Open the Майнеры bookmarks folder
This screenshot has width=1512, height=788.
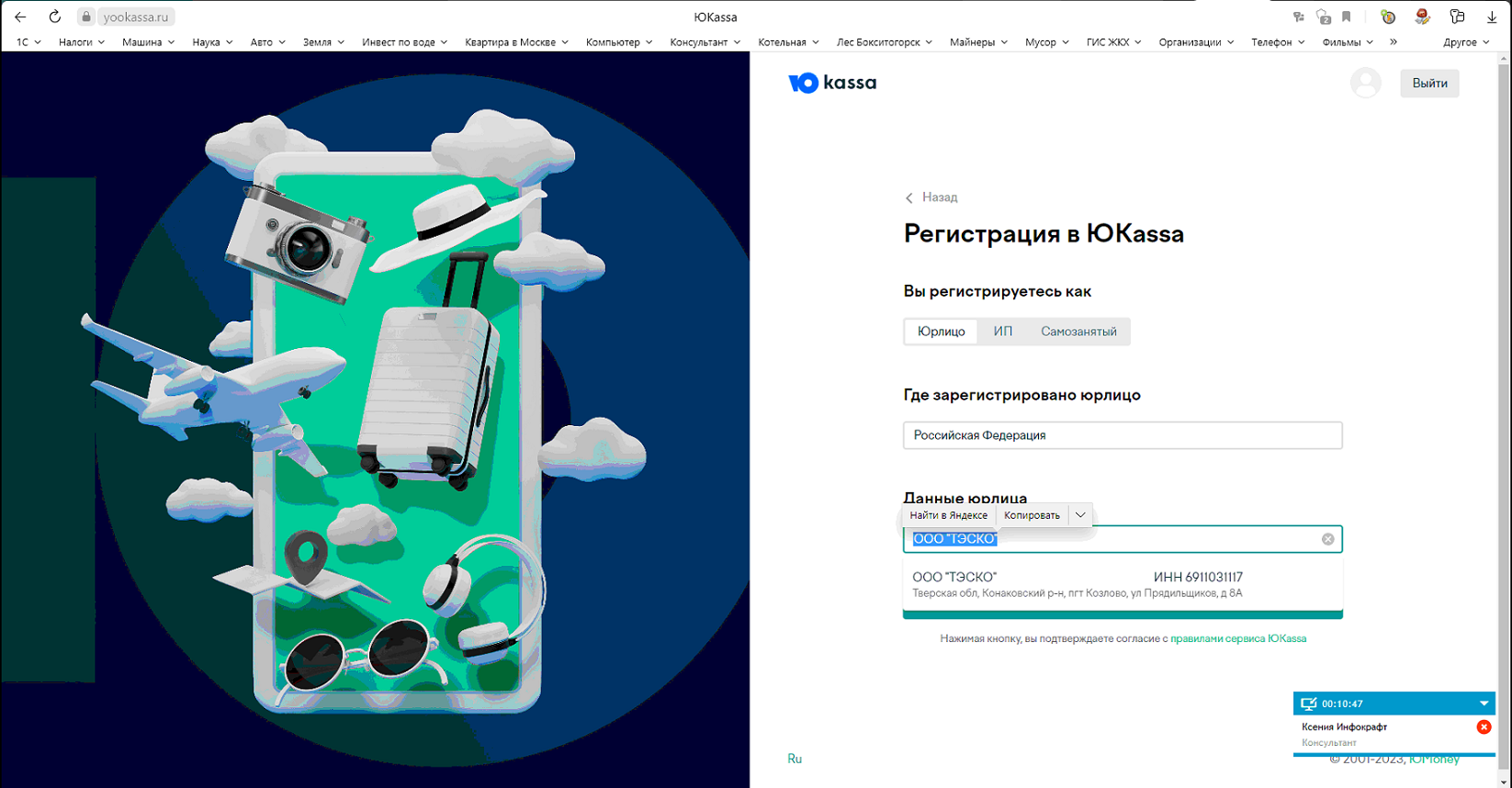point(978,42)
